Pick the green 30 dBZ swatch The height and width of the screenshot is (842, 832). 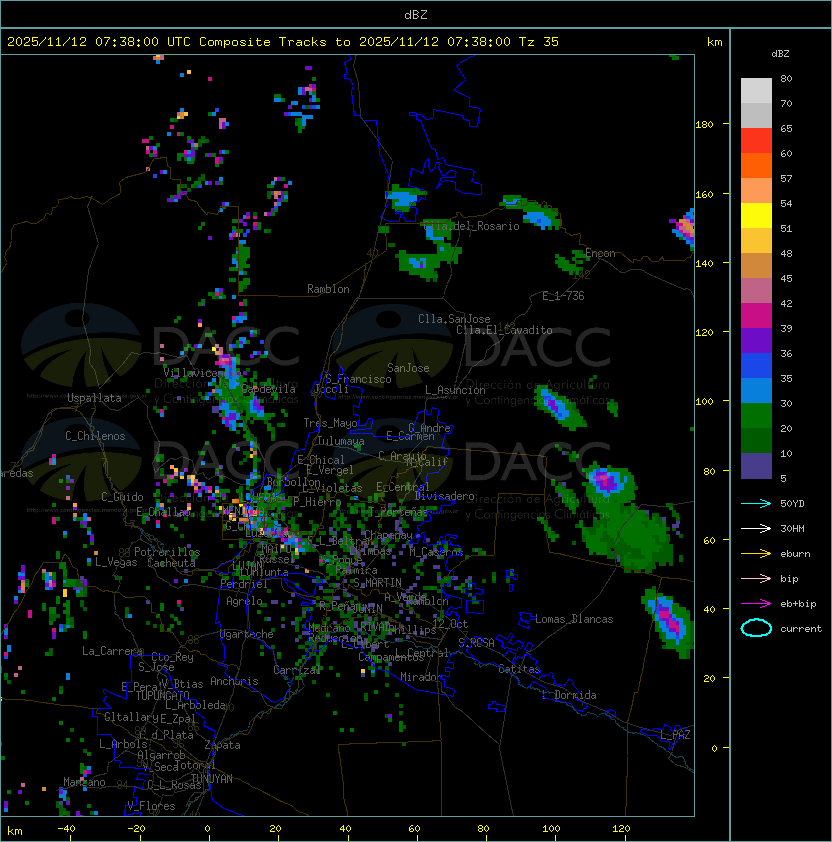tap(756, 416)
